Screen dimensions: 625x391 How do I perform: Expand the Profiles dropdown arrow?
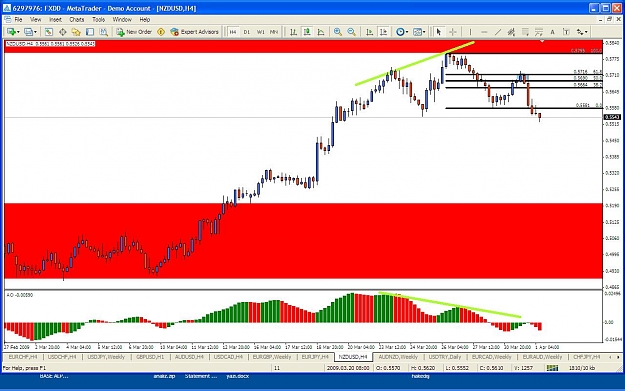click(35, 32)
